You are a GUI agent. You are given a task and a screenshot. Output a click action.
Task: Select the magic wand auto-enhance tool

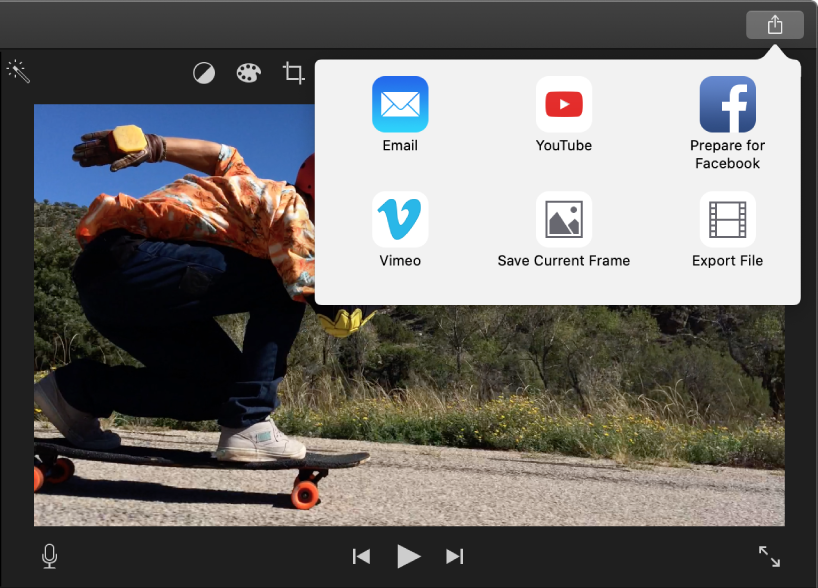18,71
